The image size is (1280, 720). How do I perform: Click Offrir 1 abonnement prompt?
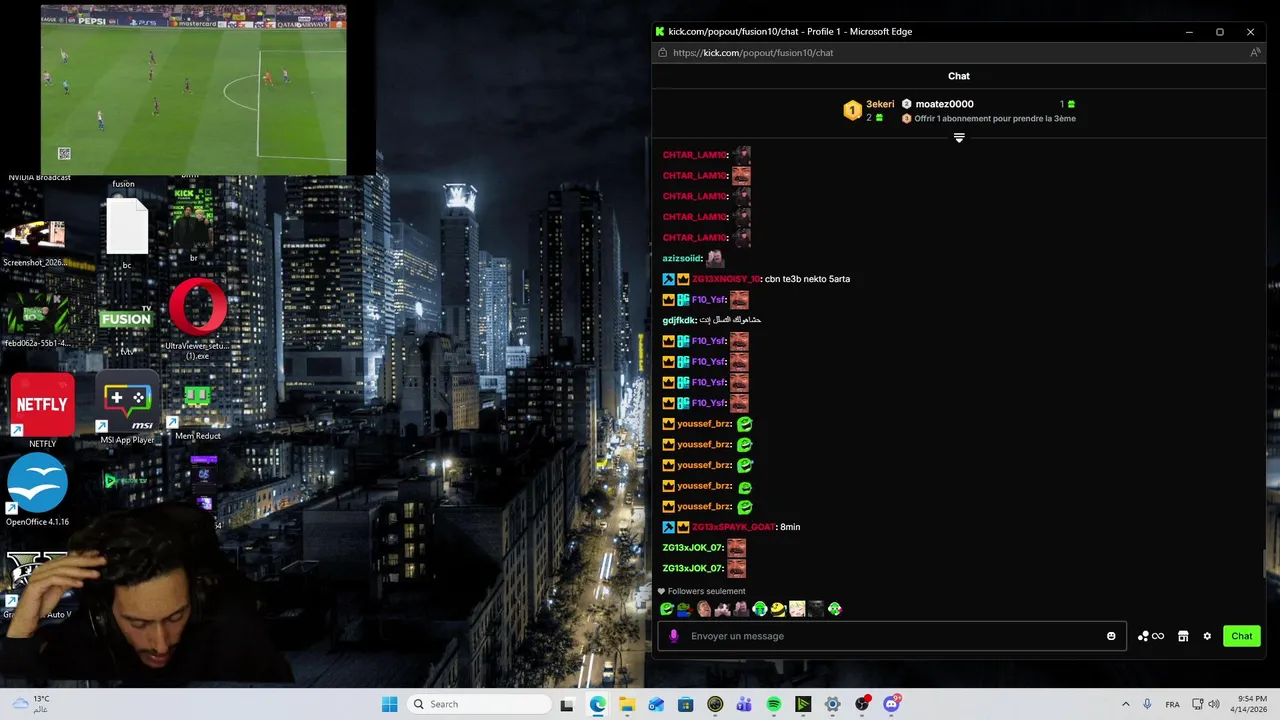click(x=988, y=119)
